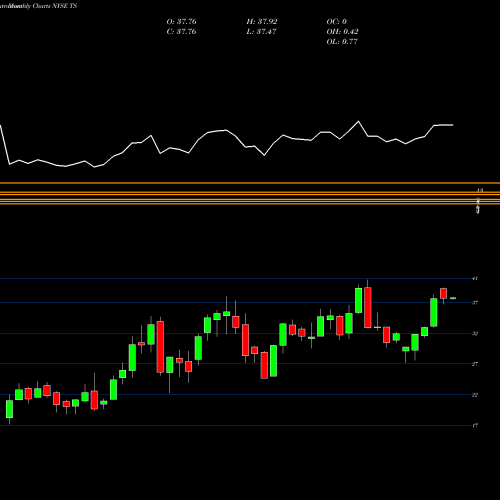Click the price axis label '17'
Viewport: 500px width, 500px height.
point(475,425)
